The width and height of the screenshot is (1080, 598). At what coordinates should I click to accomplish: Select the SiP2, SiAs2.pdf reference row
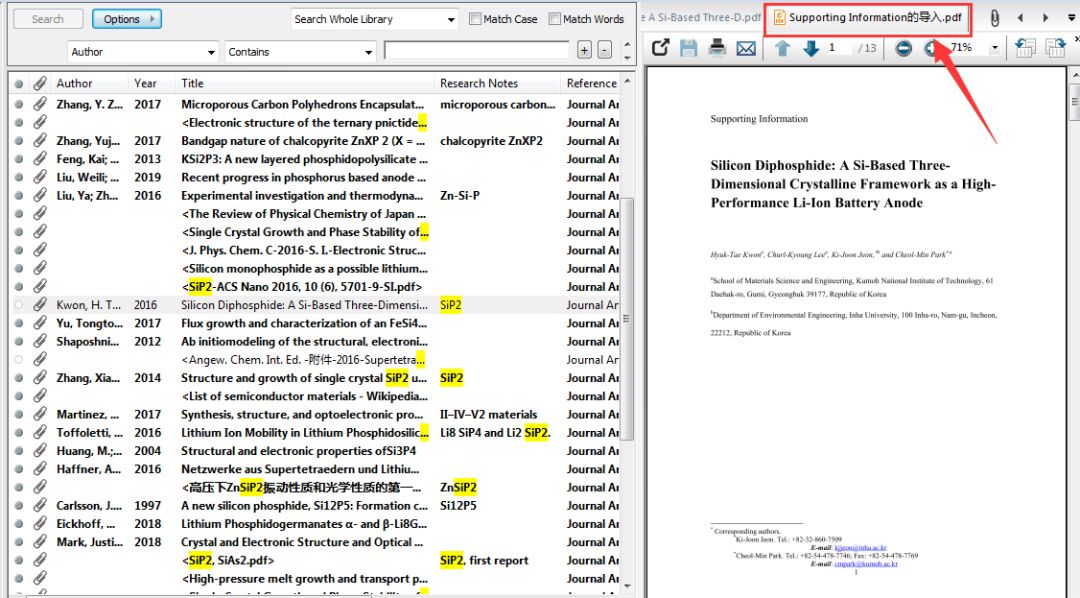pyautogui.click(x=315, y=560)
